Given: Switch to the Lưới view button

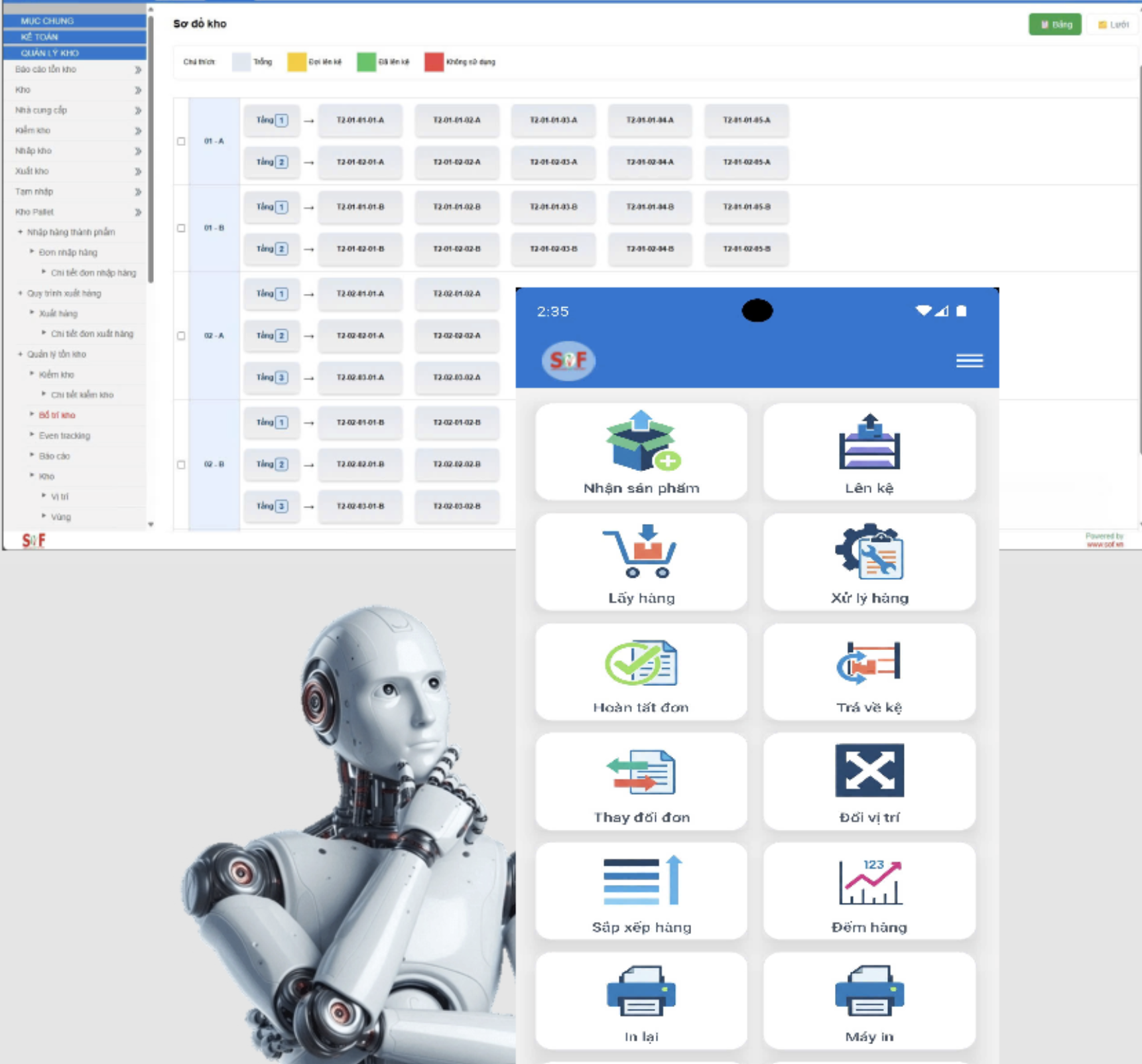Looking at the screenshot, I should click(1113, 25).
